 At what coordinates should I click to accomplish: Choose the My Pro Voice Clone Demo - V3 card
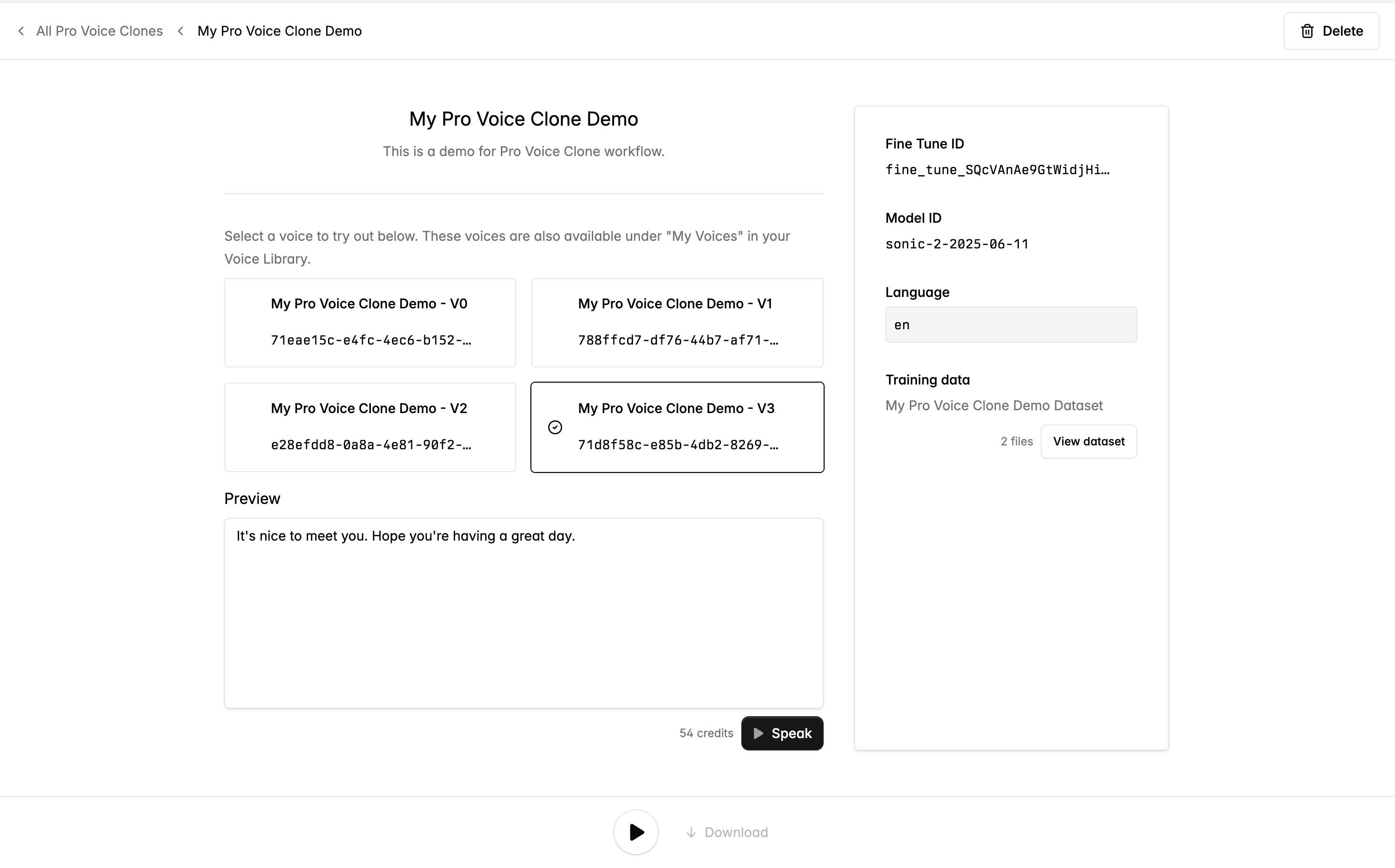[x=677, y=427]
